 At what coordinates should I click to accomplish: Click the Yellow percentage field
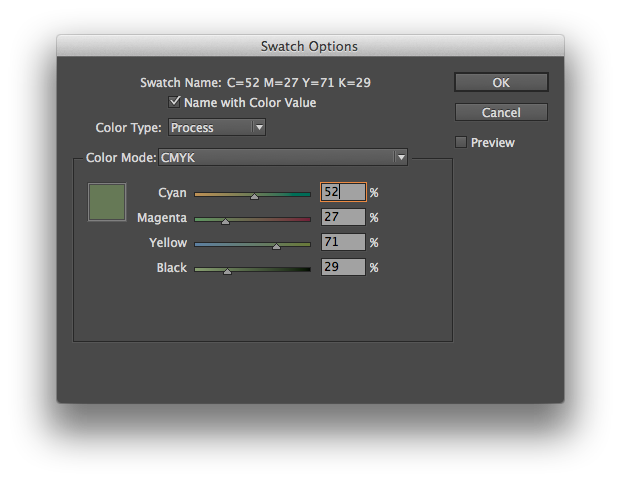[343, 242]
